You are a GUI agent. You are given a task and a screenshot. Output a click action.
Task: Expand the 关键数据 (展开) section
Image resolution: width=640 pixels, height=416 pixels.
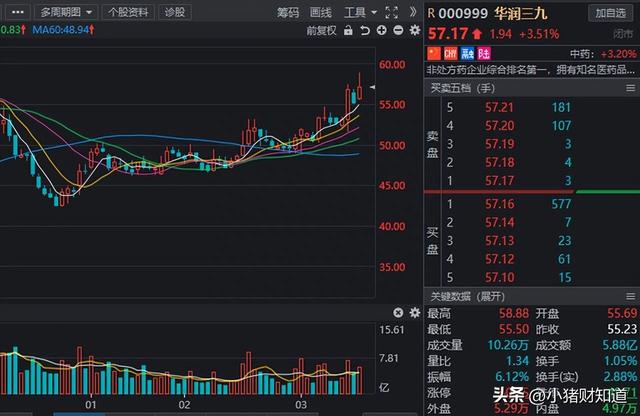[x=467, y=296]
